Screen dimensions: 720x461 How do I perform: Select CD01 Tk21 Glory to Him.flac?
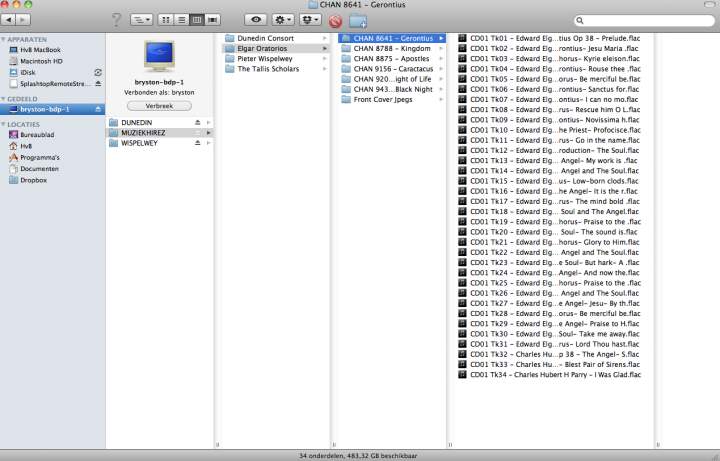pyautogui.click(x=554, y=242)
